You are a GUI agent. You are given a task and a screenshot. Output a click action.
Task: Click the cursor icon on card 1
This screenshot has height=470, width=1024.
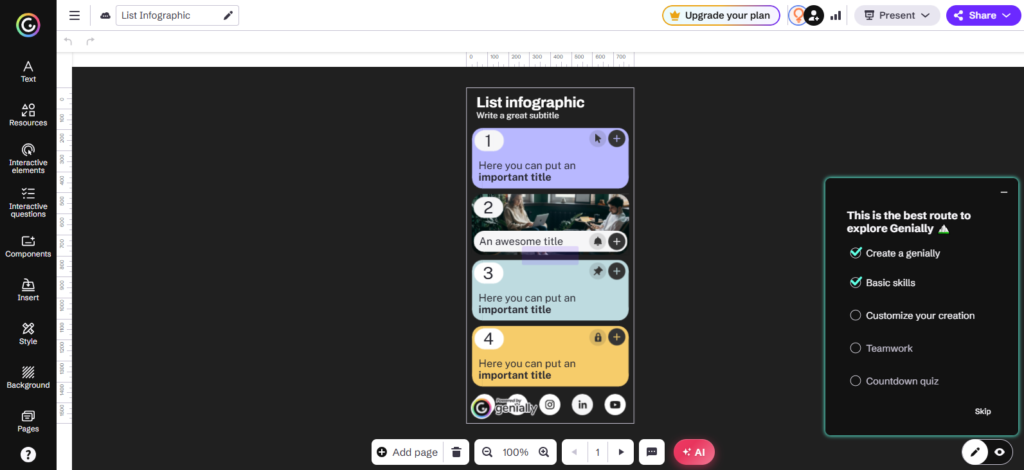pyautogui.click(x=598, y=138)
